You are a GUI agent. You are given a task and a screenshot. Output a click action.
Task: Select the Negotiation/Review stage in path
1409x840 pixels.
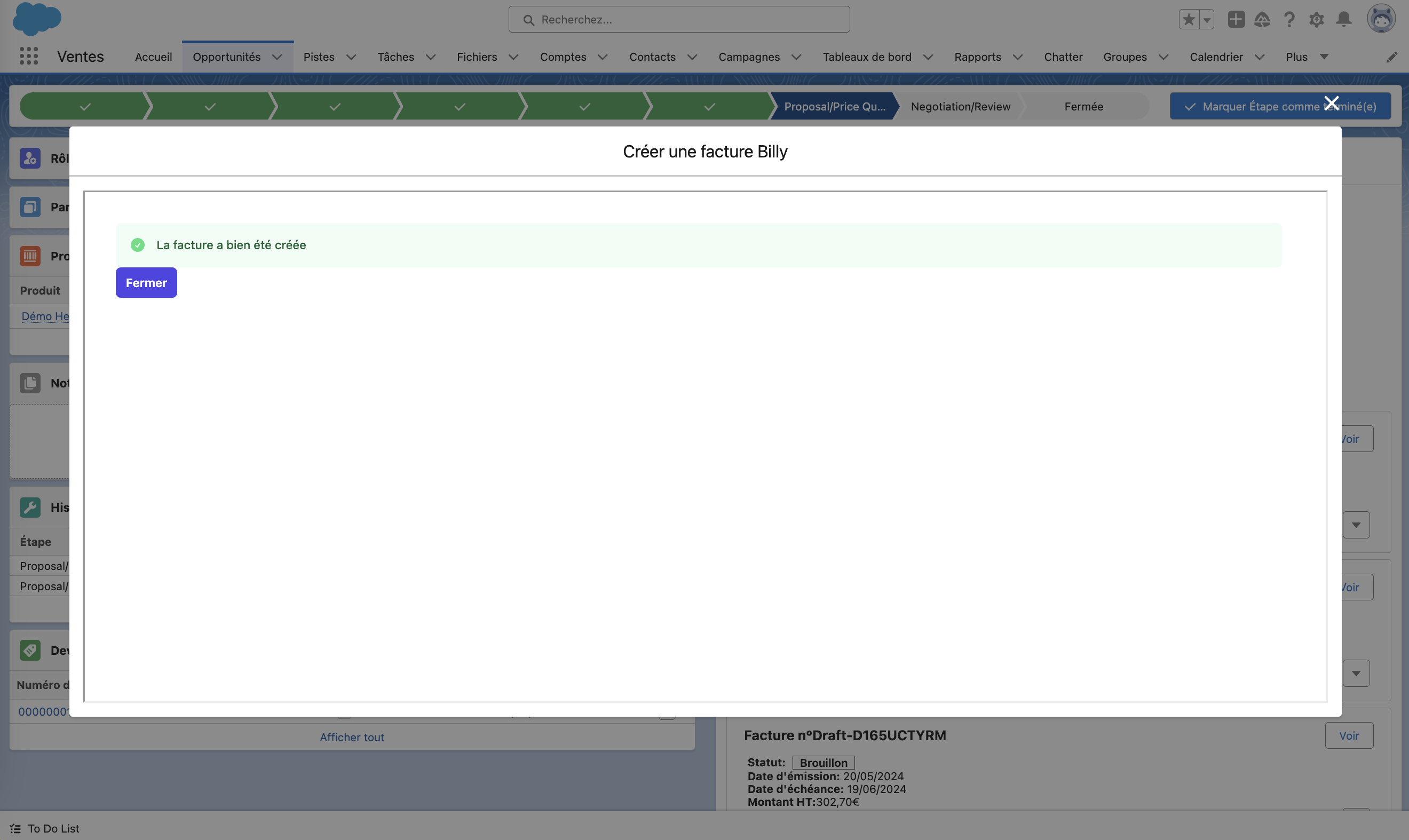[960, 106]
